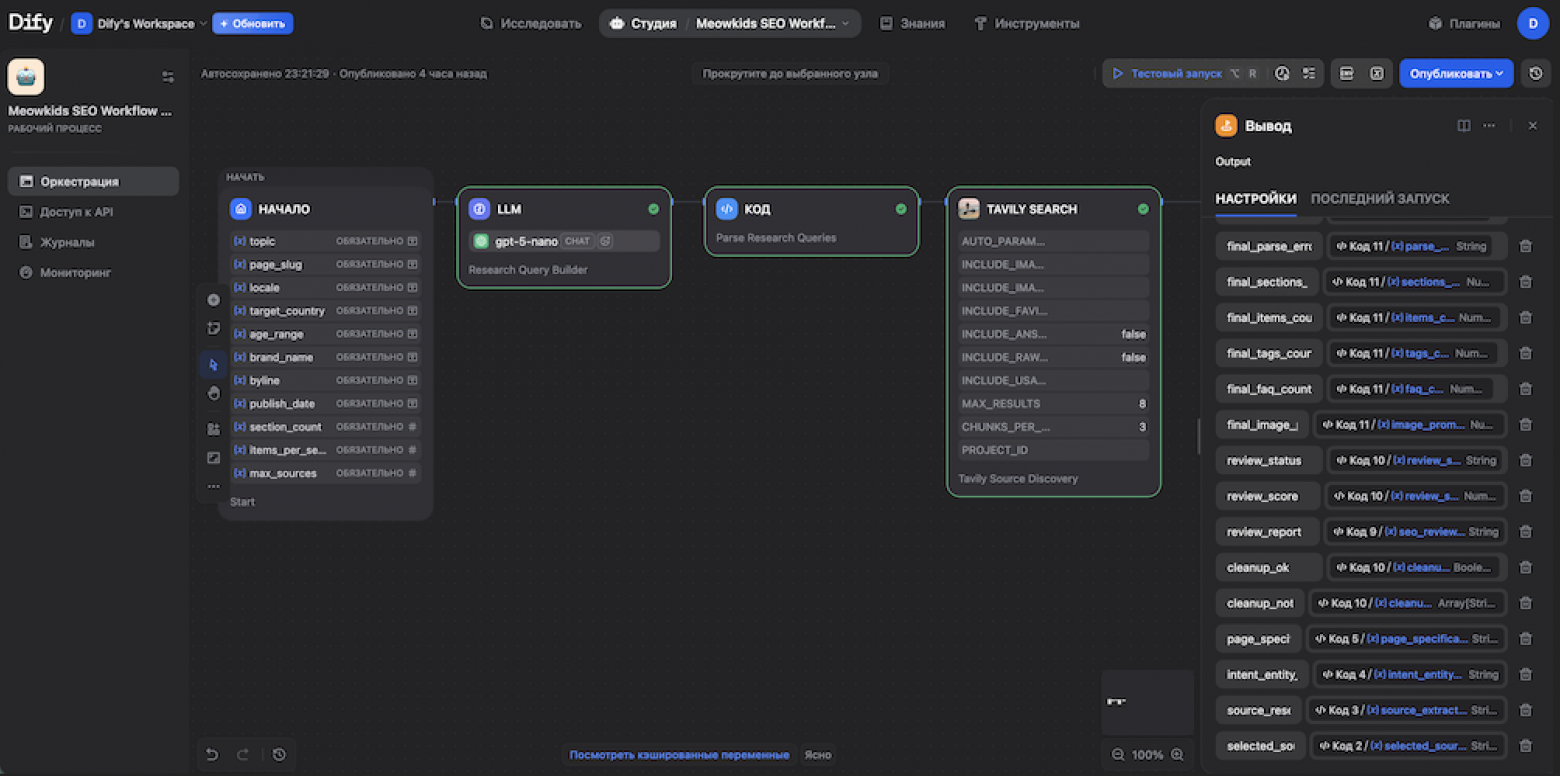Delete the review_status output variable
Image resolution: width=1560 pixels, height=776 pixels.
1526,460
